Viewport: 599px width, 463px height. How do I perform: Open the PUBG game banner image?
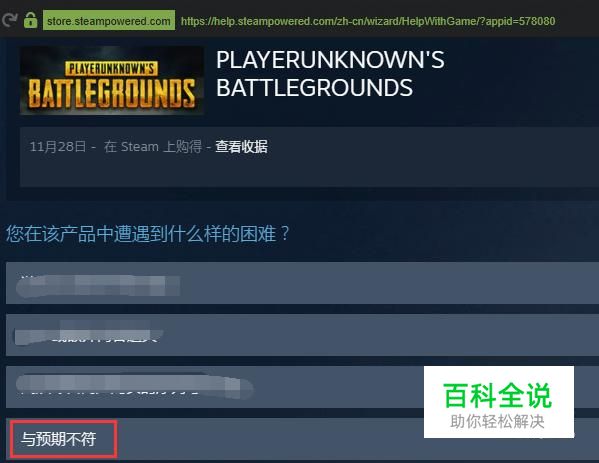[x=112, y=81]
